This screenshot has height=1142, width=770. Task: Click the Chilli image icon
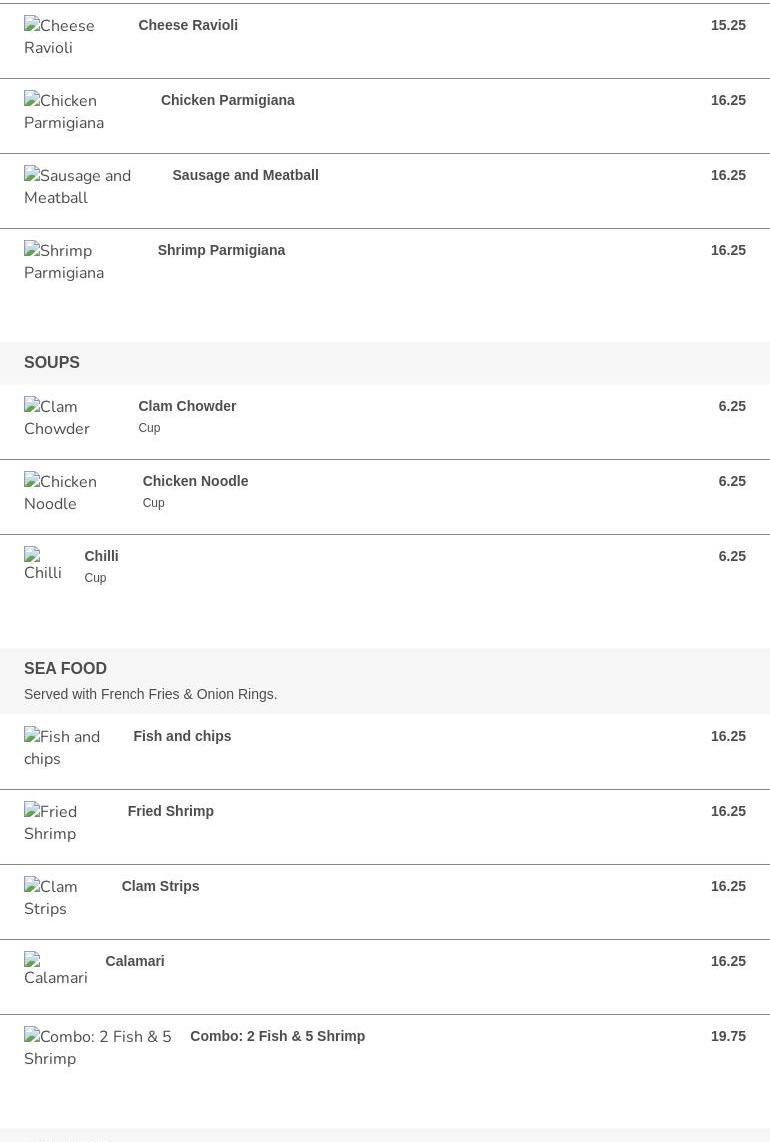(43, 564)
